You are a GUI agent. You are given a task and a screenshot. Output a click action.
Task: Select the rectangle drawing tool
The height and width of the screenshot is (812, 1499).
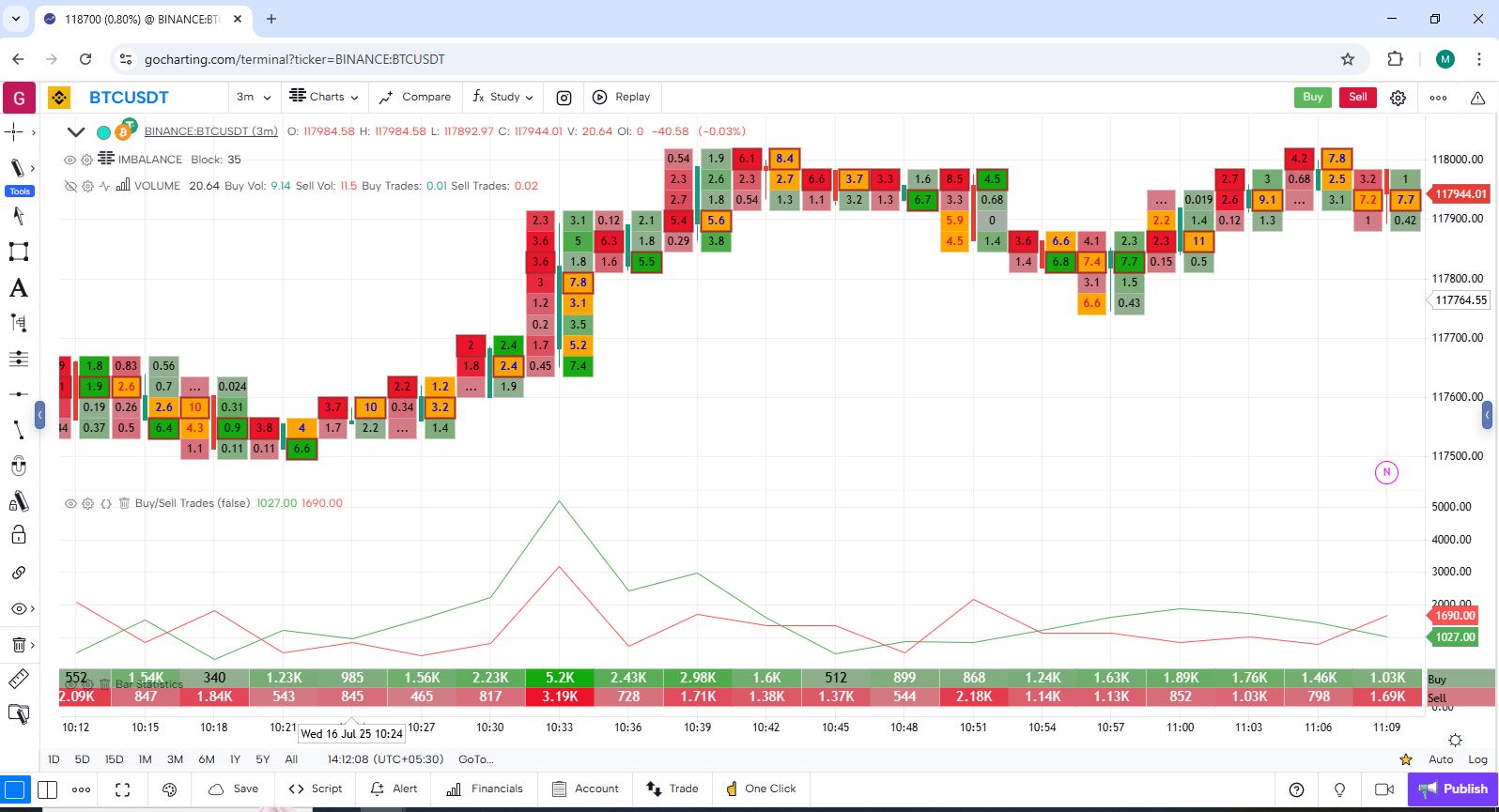coord(18,252)
